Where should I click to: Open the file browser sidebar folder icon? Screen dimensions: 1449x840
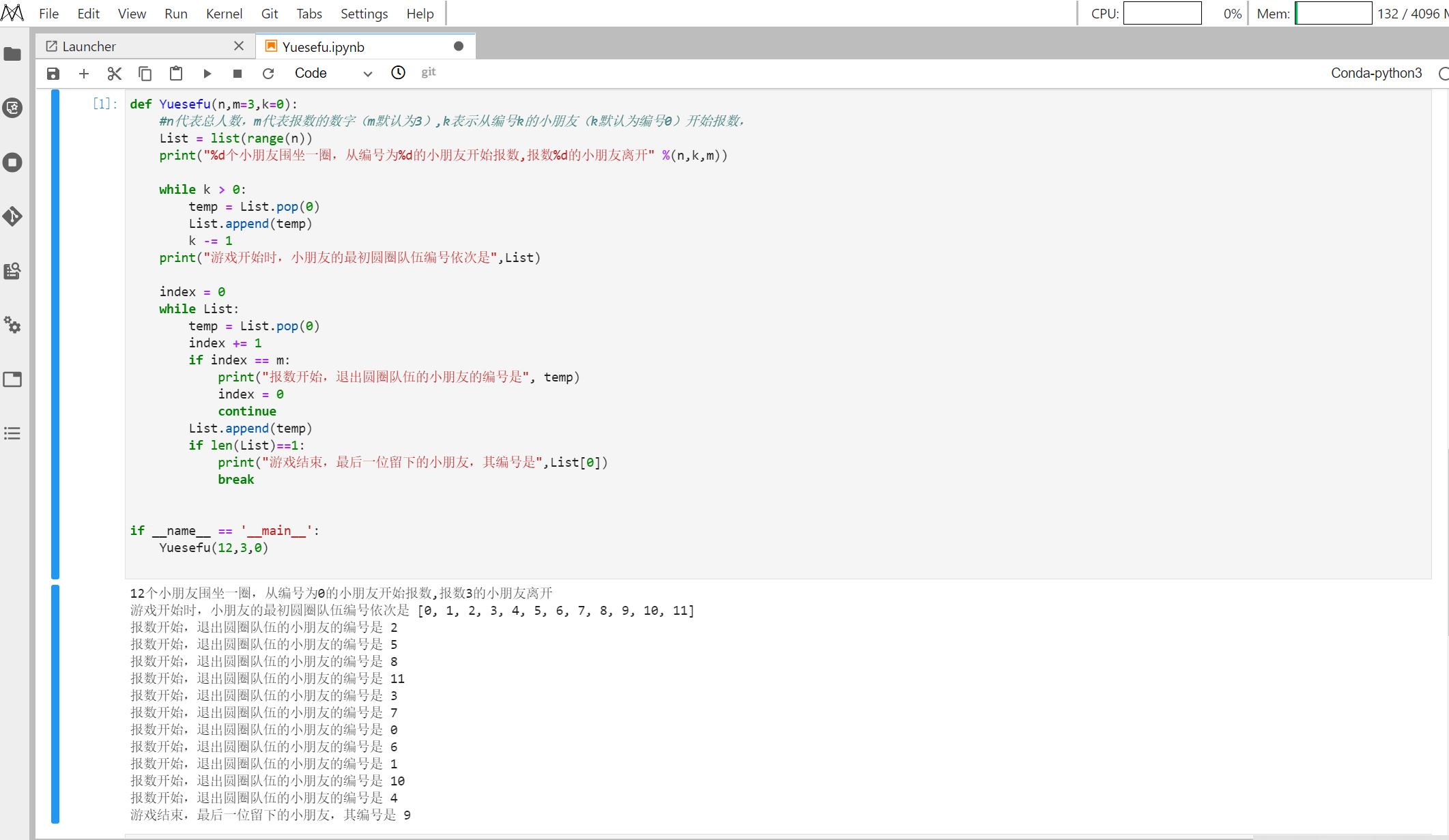tap(13, 54)
